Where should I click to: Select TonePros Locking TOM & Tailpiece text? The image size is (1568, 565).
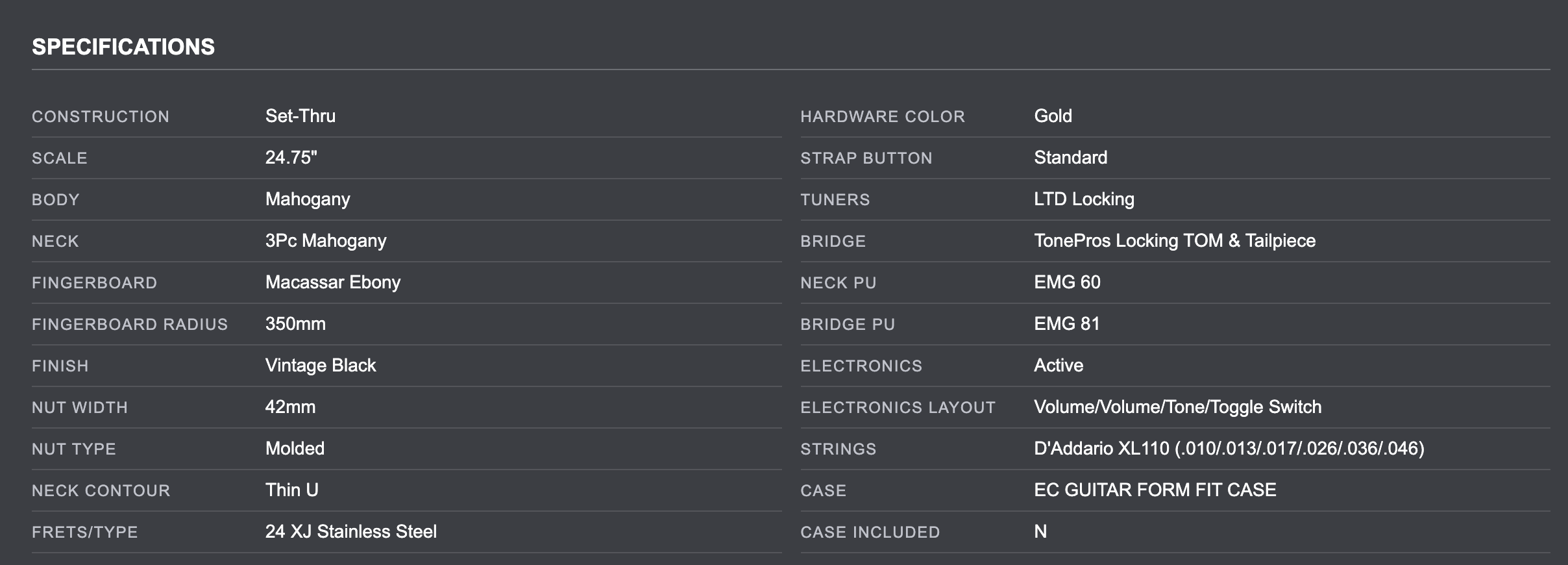pos(1175,240)
